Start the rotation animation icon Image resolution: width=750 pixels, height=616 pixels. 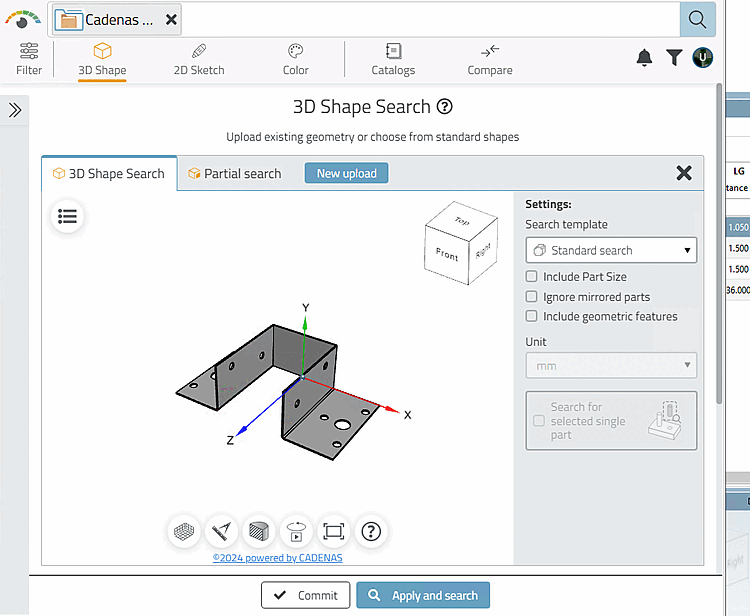[296, 531]
